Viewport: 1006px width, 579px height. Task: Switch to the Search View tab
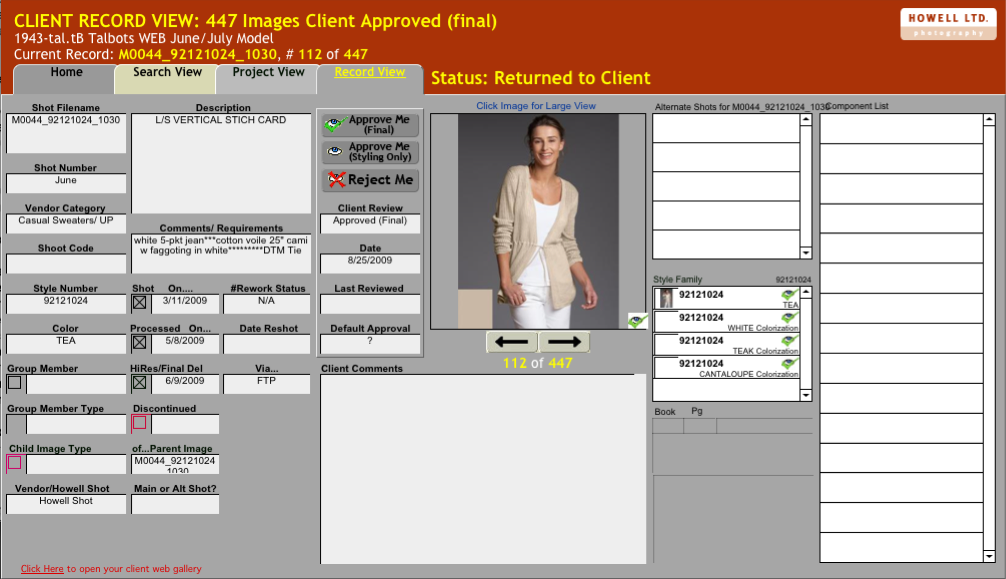click(x=167, y=73)
